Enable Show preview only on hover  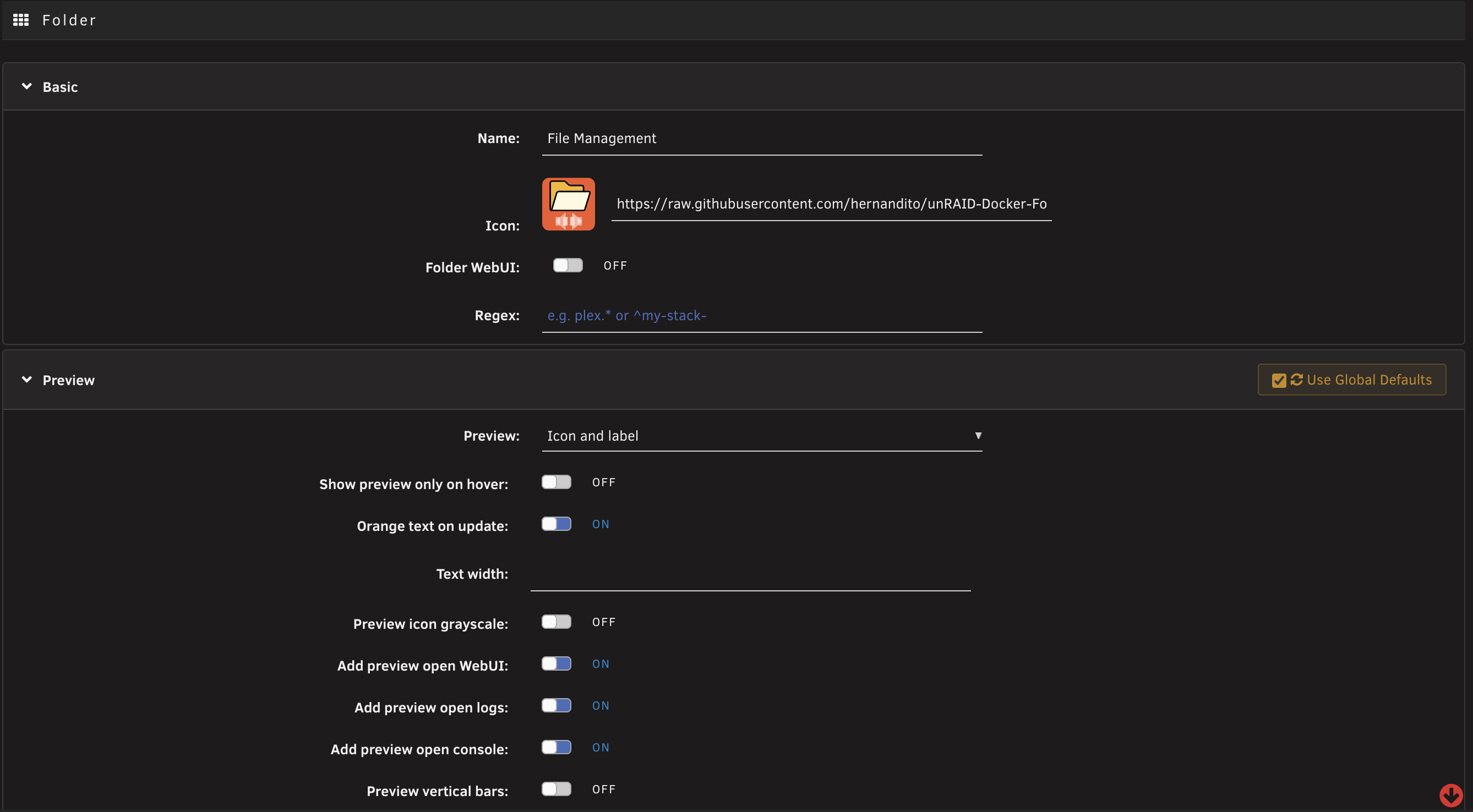point(557,482)
